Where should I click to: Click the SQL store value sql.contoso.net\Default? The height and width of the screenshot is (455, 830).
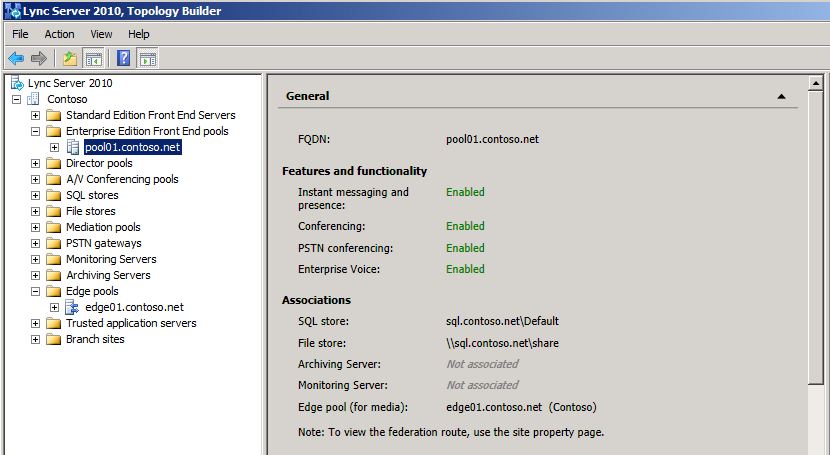click(502, 321)
